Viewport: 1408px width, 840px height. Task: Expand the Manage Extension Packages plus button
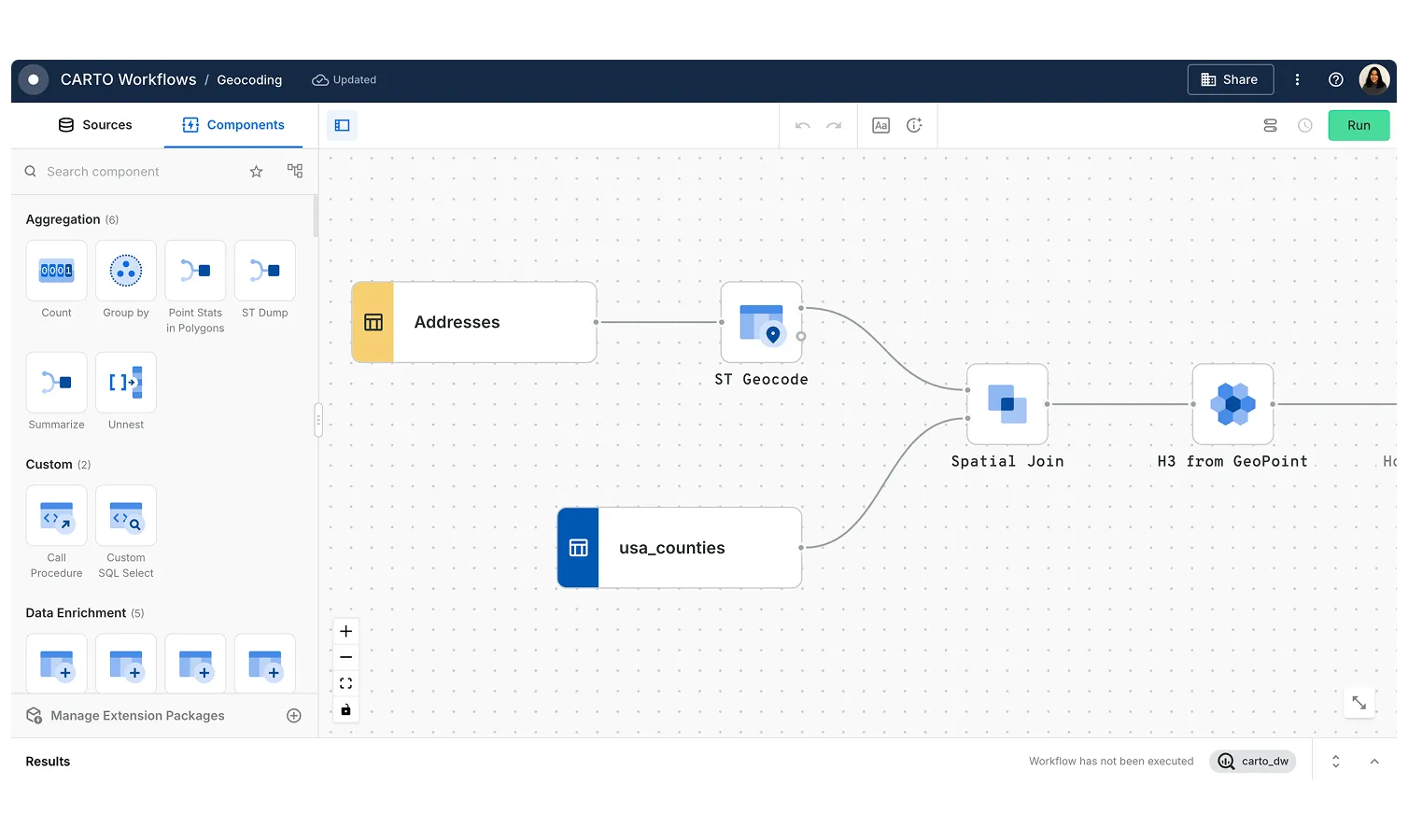(x=293, y=715)
